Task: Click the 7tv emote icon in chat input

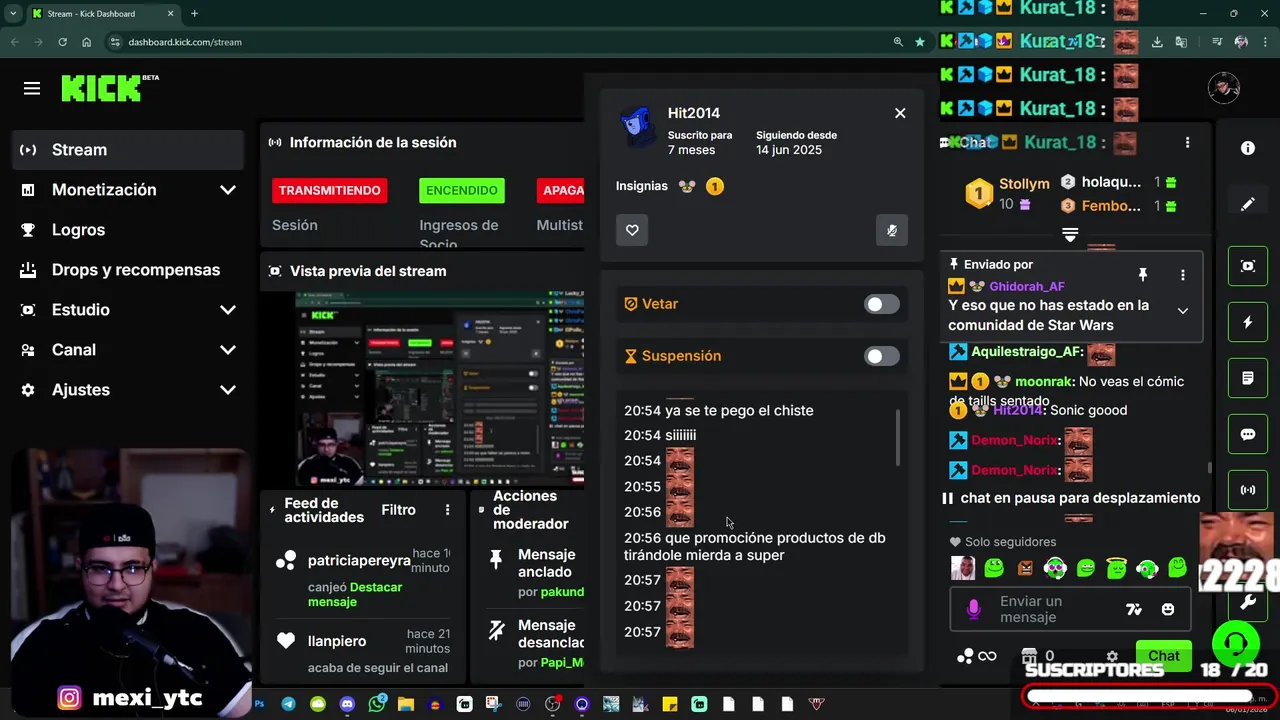Action: (x=1134, y=609)
